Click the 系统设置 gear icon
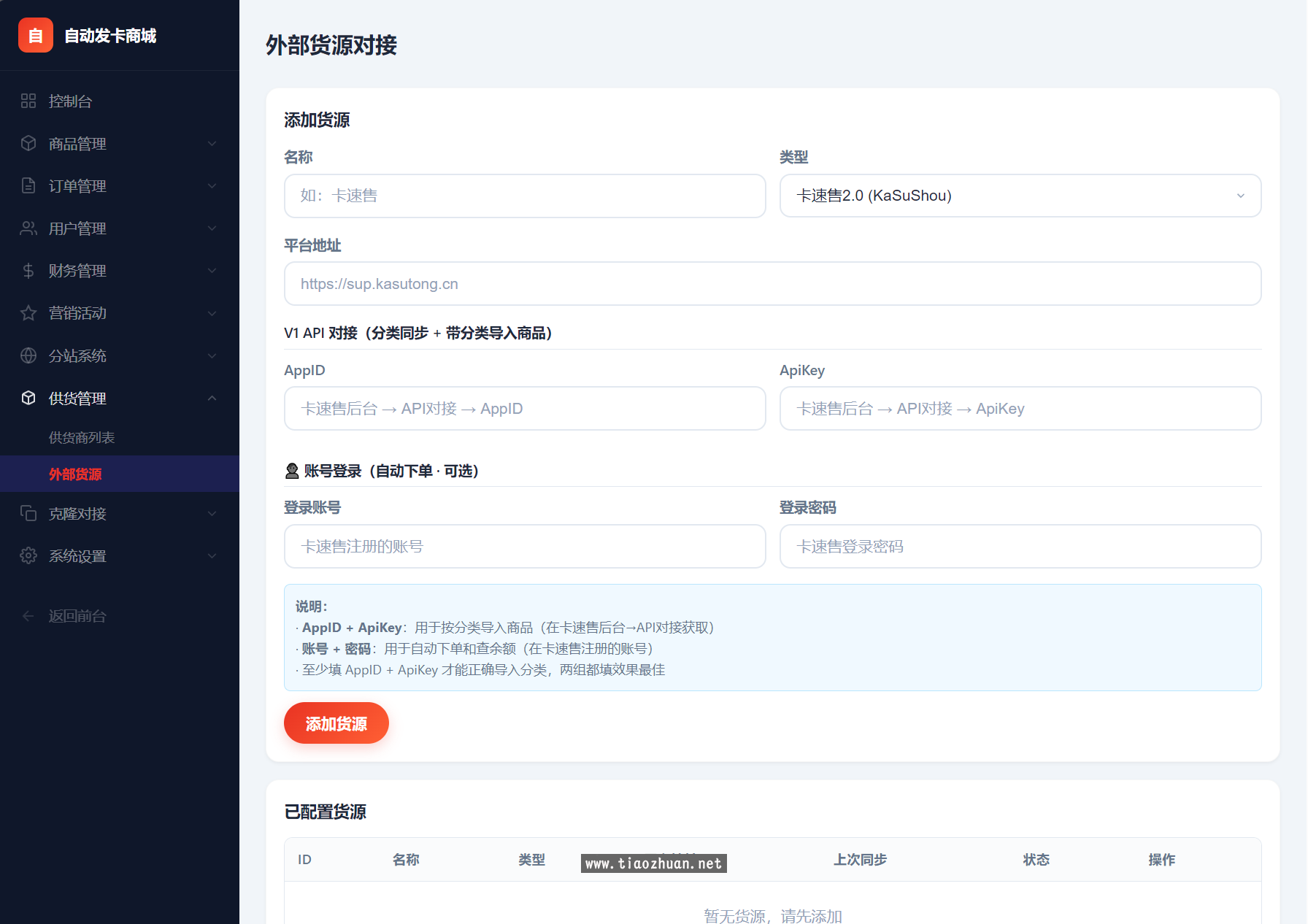 28,556
